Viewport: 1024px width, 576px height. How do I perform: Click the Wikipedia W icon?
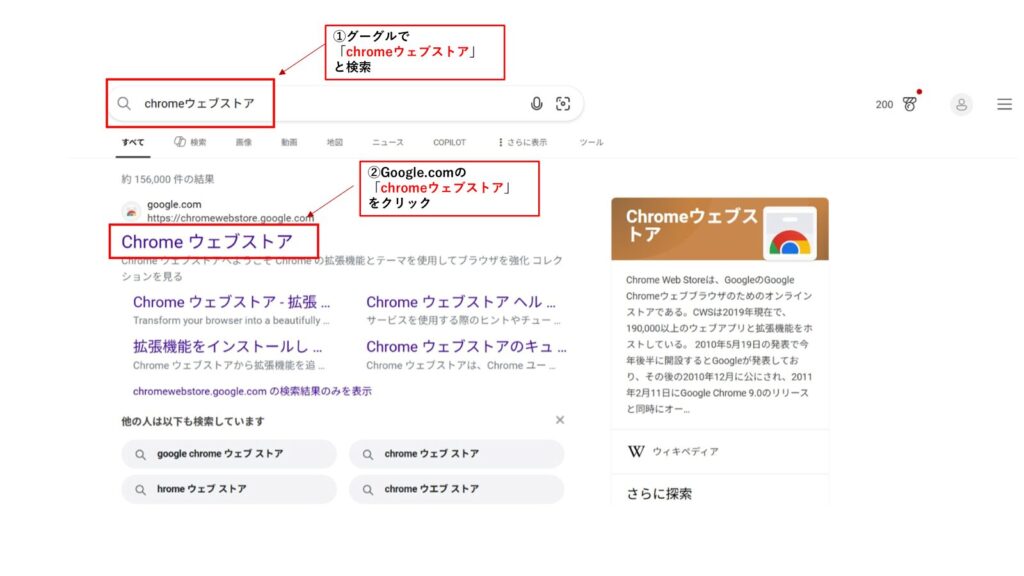(x=636, y=451)
